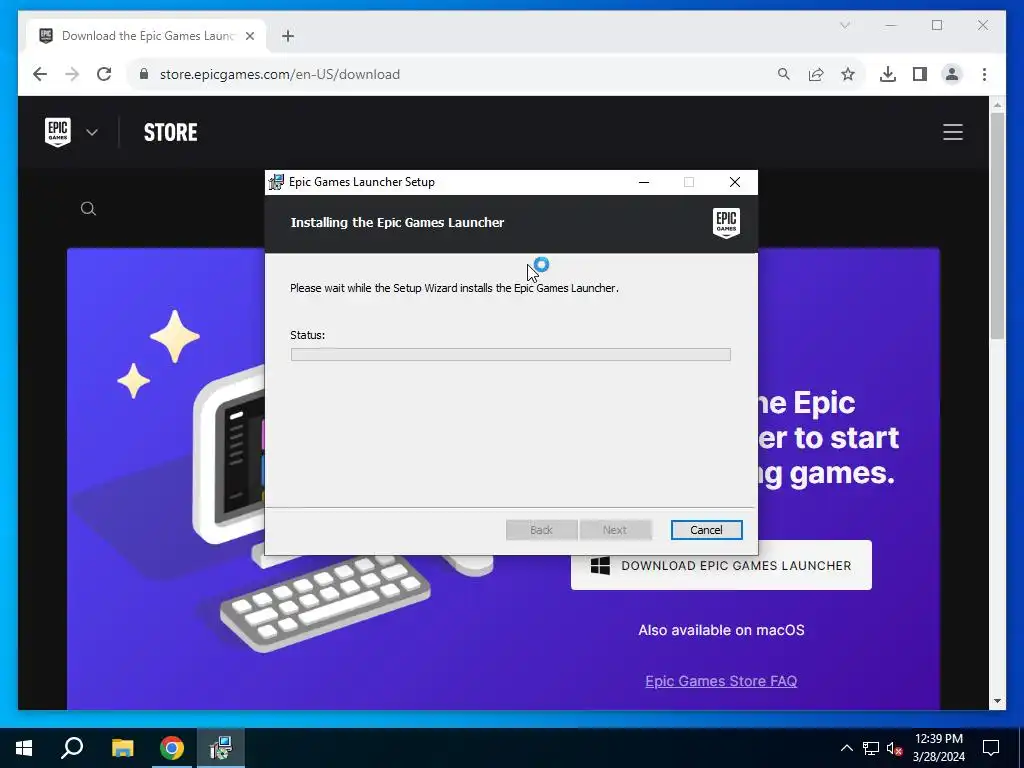Click the Status: label in setup

[x=308, y=335]
